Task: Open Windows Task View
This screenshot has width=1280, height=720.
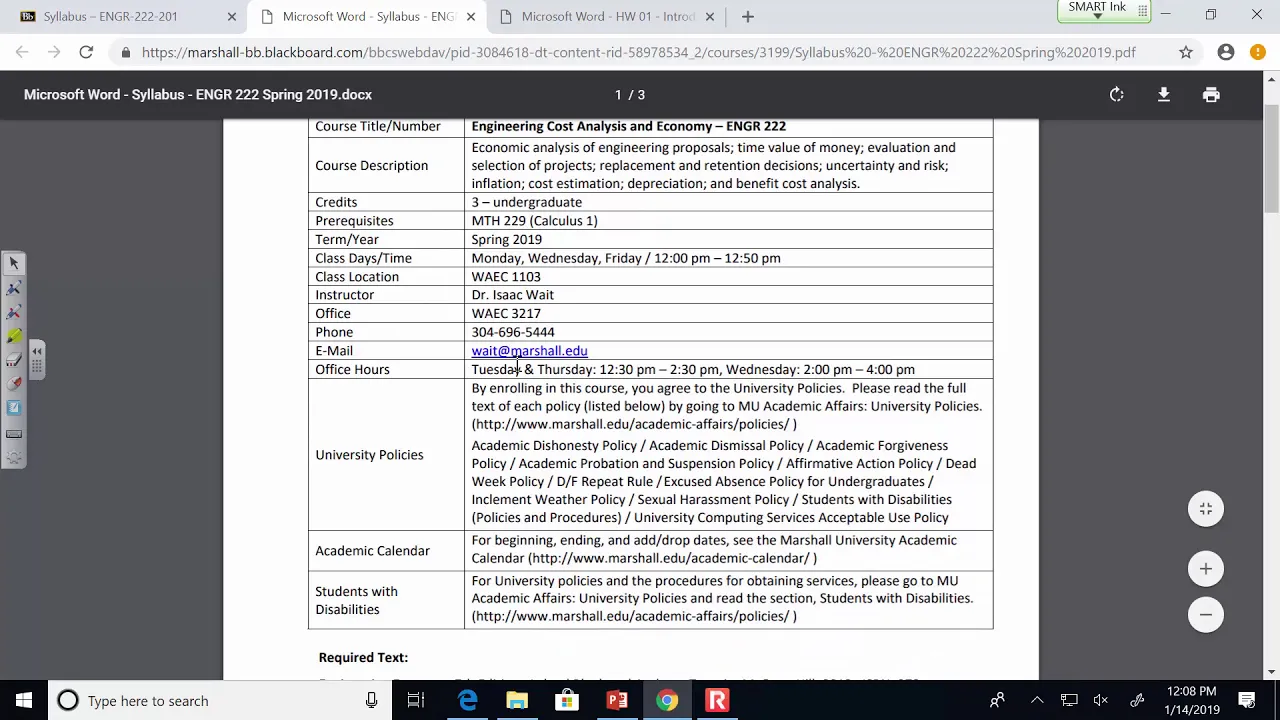Action: click(x=416, y=701)
